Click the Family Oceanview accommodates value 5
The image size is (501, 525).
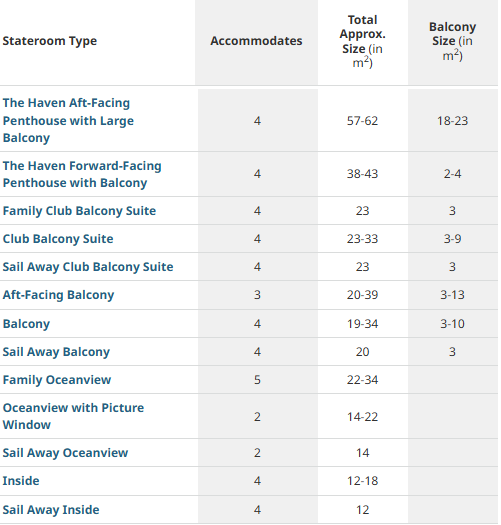[257, 380]
